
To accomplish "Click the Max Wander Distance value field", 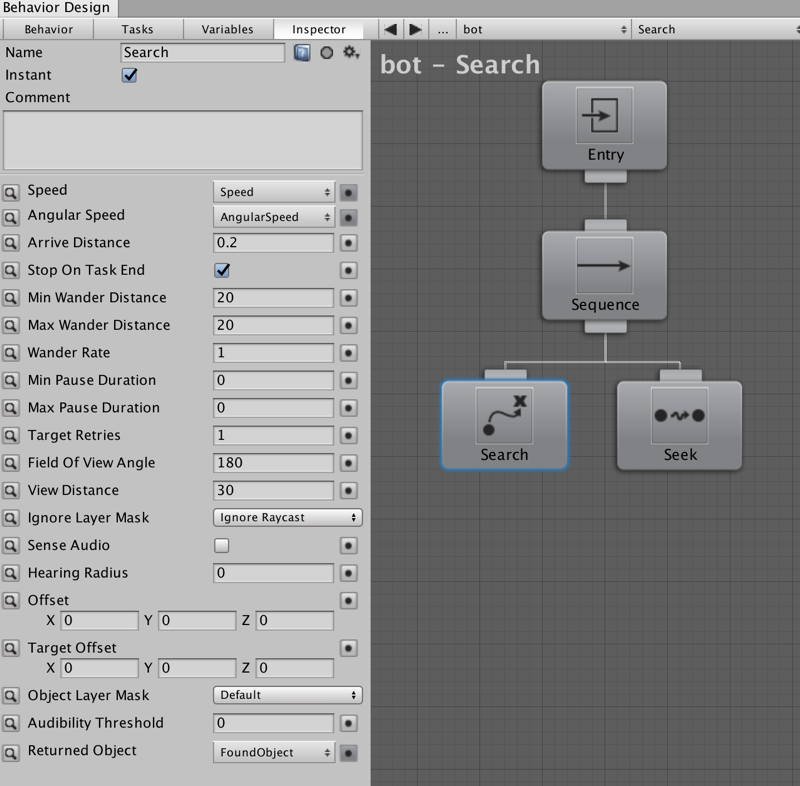I will pyautogui.click(x=273, y=325).
